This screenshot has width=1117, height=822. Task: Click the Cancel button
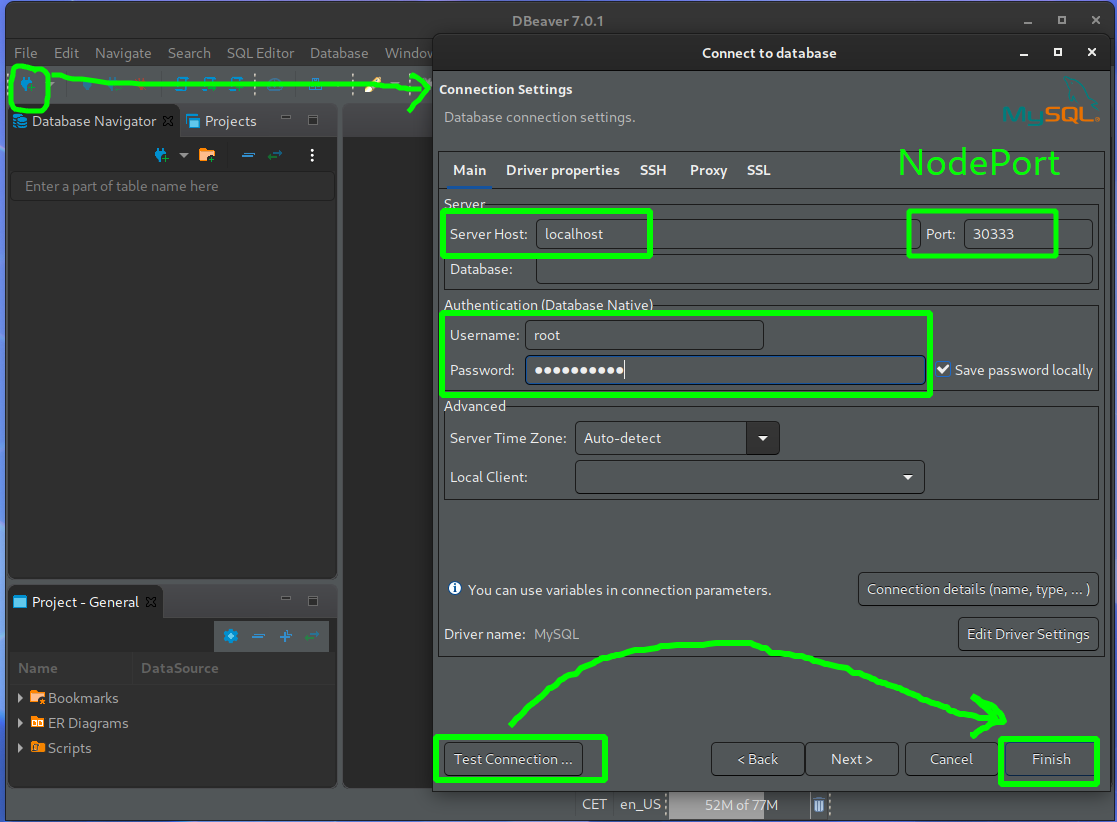pos(951,759)
